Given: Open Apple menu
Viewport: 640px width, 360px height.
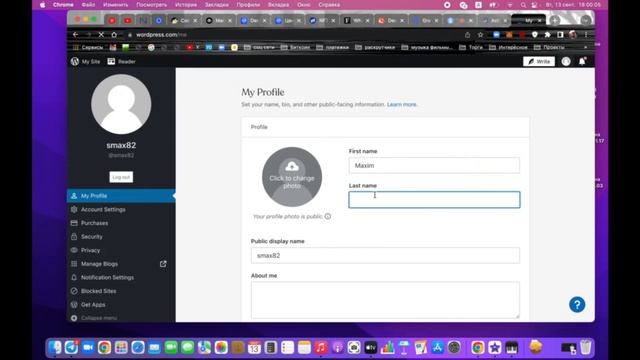Looking at the screenshot, I should 42,5.
